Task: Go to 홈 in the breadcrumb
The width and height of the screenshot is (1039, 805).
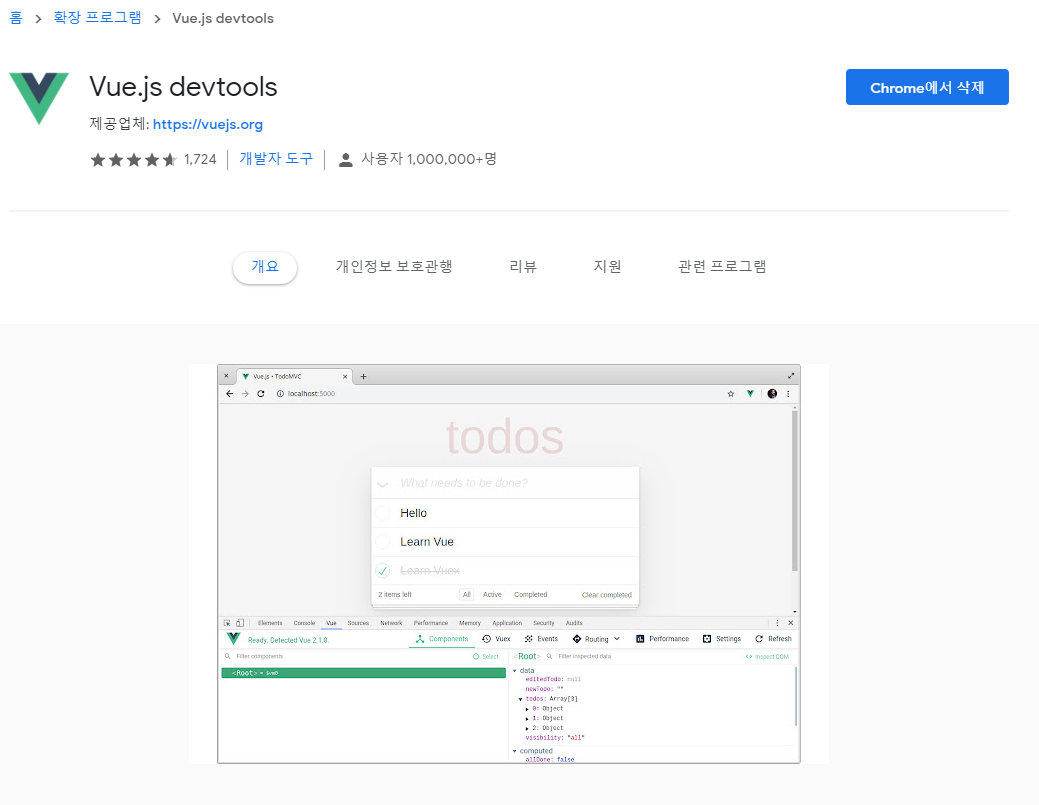Action: tap(16, 18)
